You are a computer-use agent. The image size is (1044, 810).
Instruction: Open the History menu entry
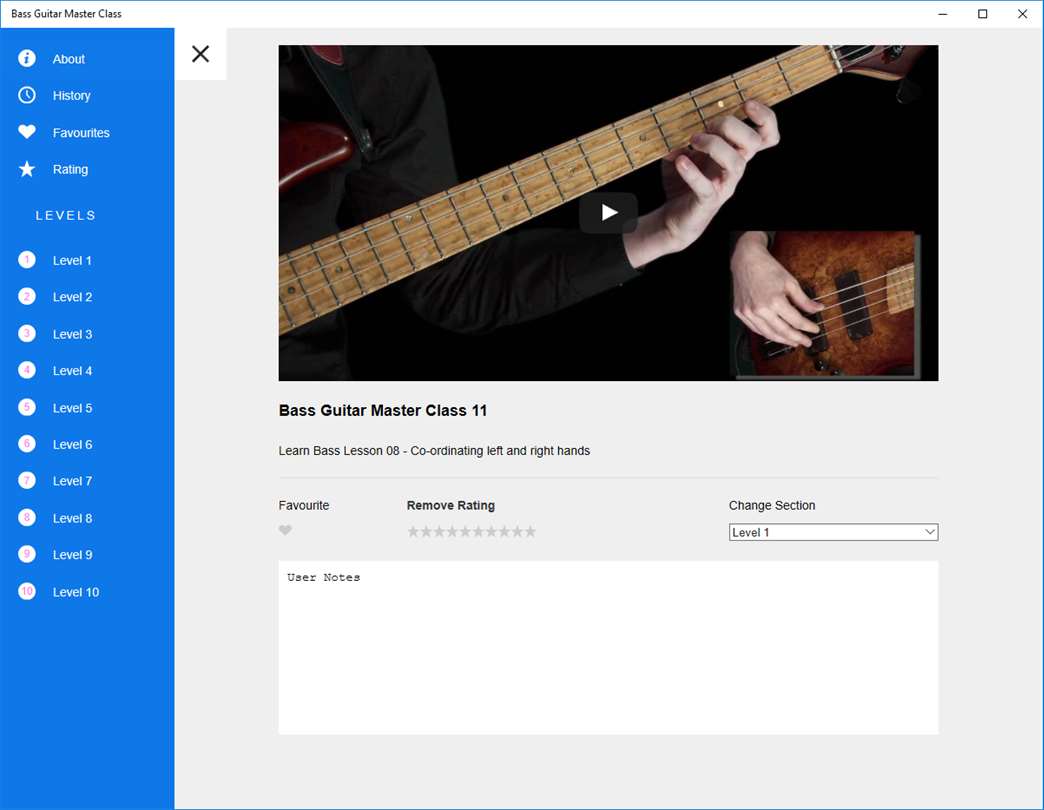coord(71,96)
